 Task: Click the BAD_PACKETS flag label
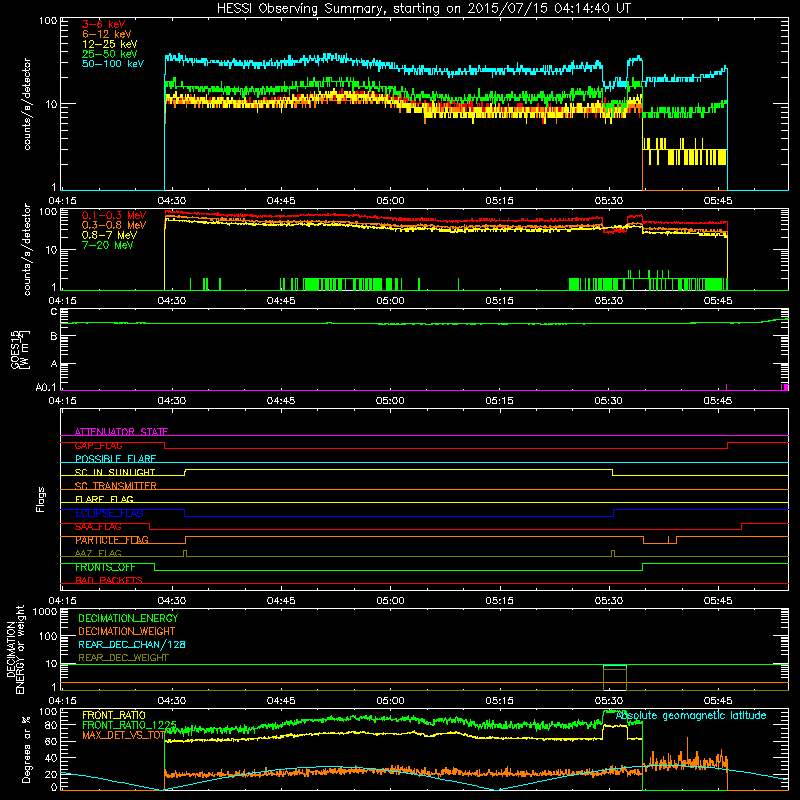[109, 581]
